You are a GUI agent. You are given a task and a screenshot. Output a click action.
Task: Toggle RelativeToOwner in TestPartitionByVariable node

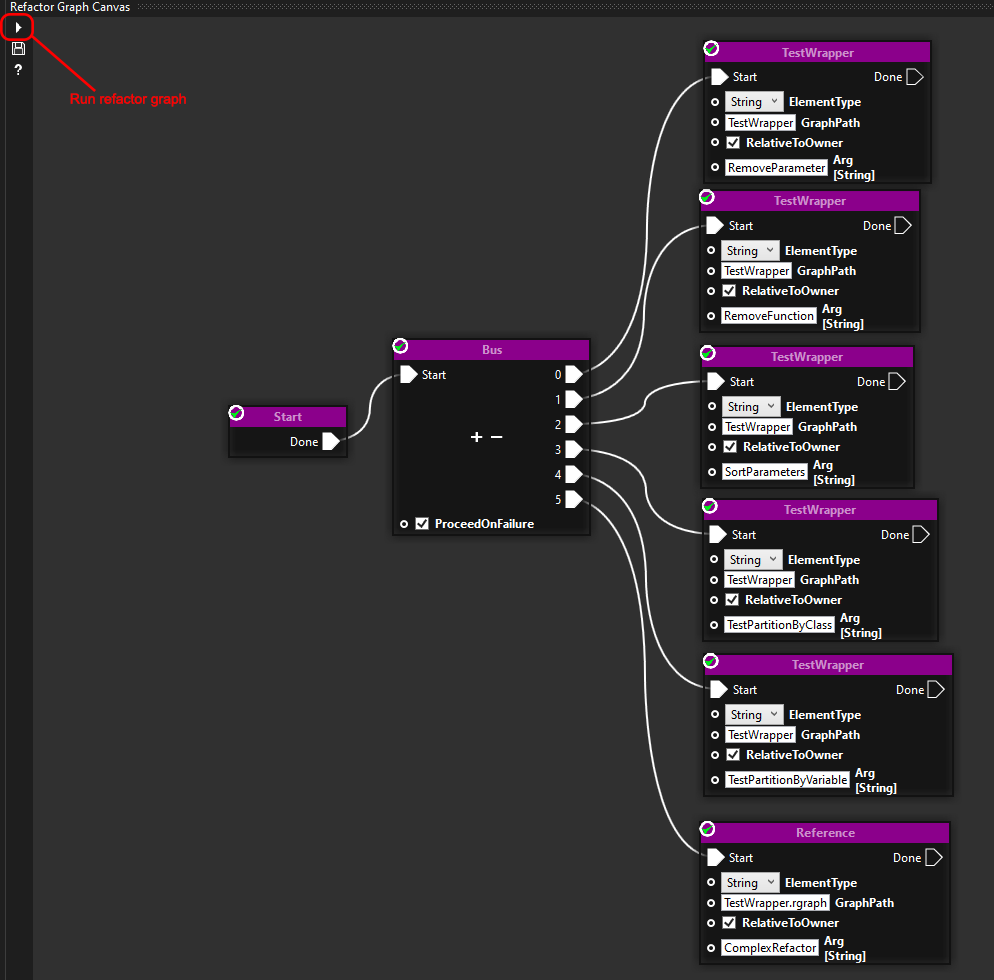(733, 755)
